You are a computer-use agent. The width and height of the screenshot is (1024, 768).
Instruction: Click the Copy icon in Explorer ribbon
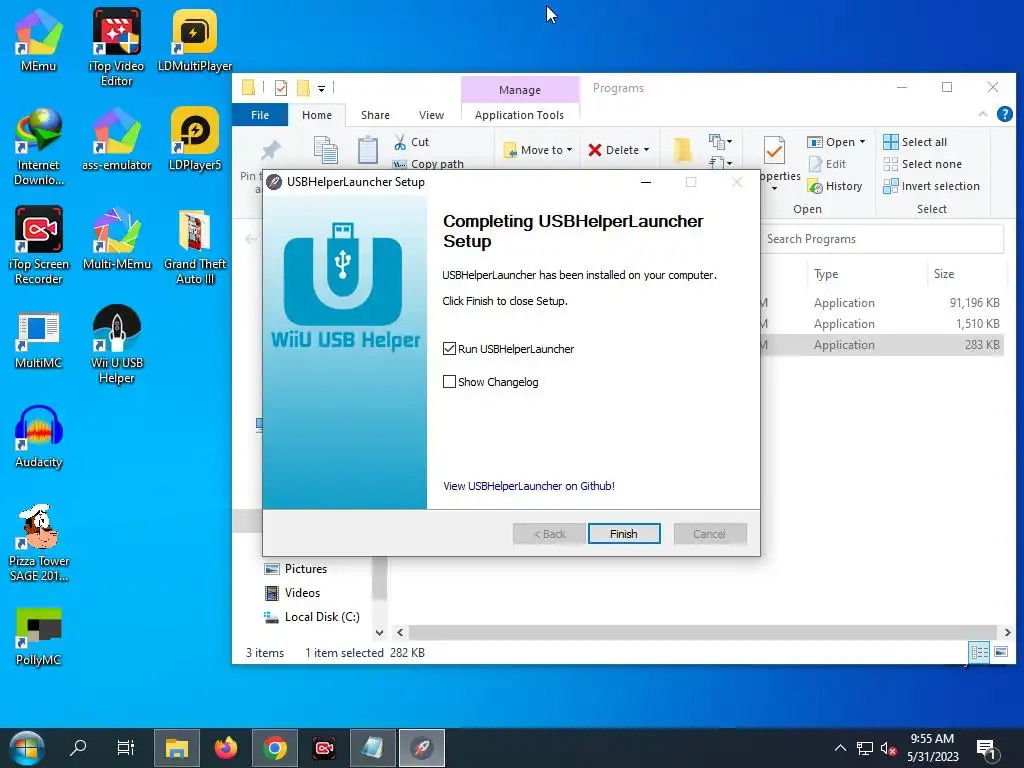click(325, 150)
